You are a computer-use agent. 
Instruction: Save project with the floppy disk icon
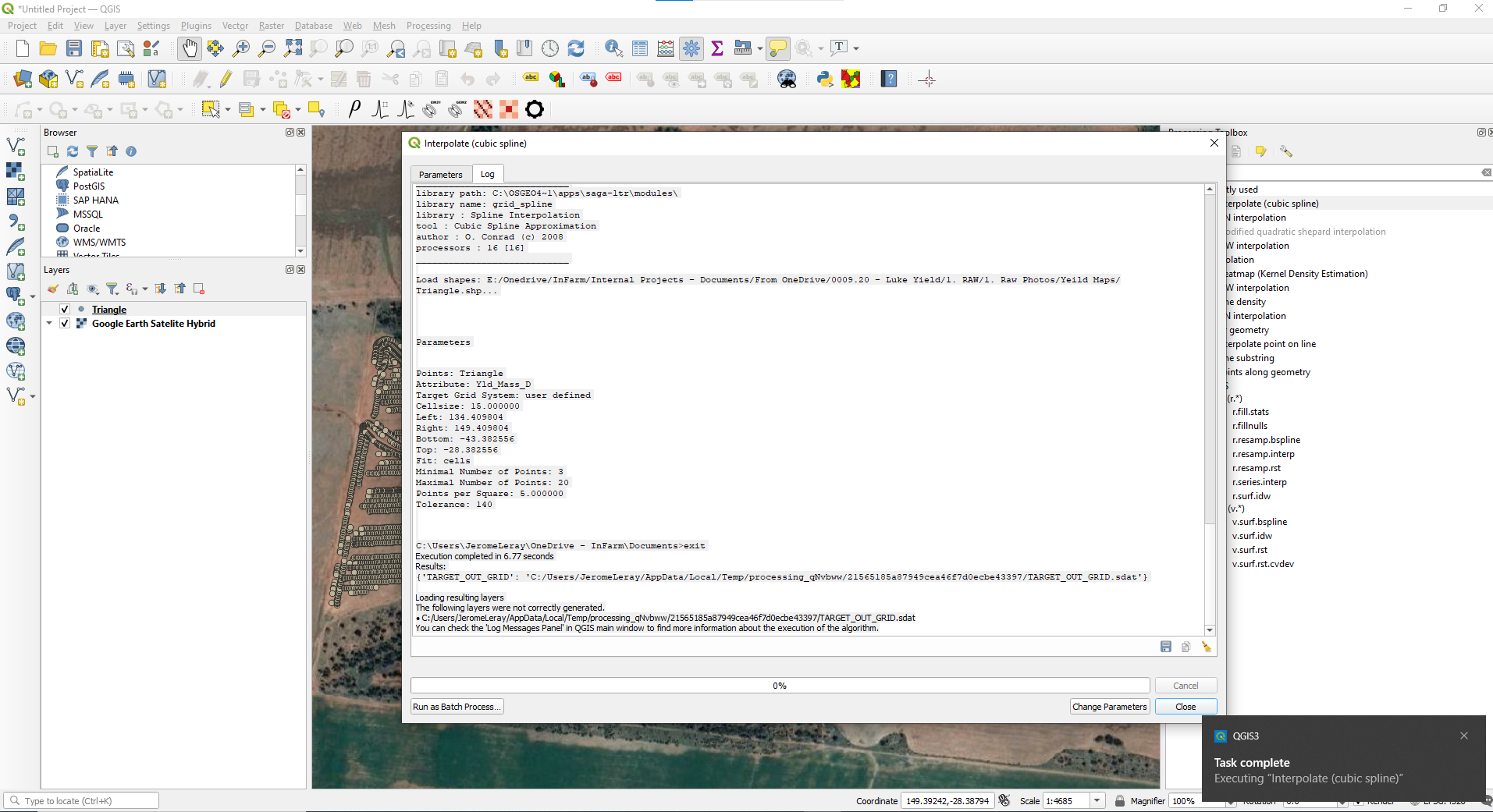tap(74, 48)
